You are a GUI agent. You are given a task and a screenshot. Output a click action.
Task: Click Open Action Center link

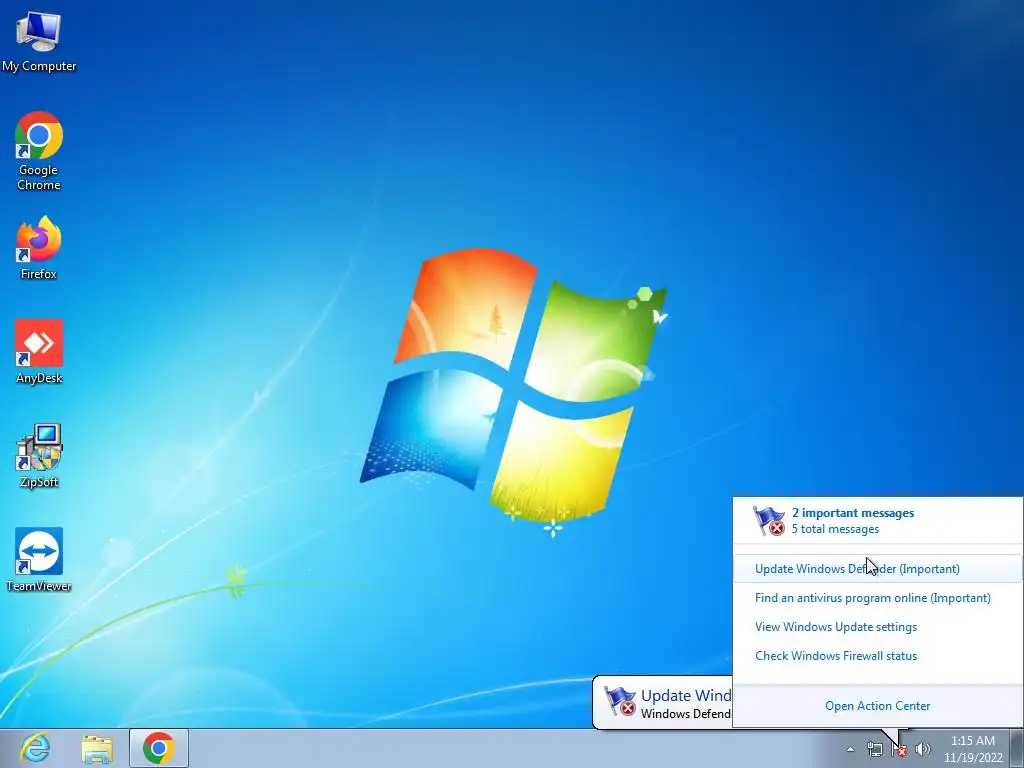pos(877,706)
